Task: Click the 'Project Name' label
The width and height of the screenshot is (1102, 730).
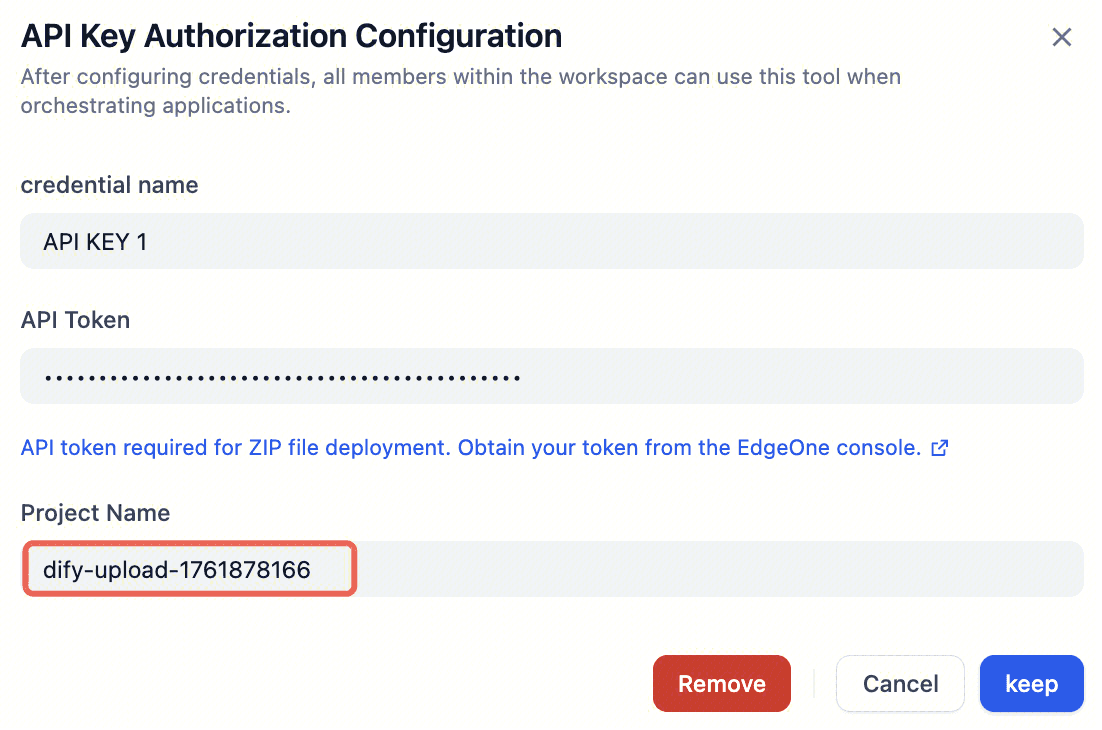Action: [x=95, y=513]
